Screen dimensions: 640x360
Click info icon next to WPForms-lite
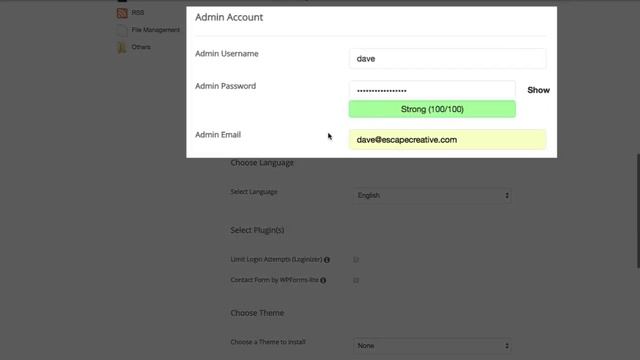point(323,280)
